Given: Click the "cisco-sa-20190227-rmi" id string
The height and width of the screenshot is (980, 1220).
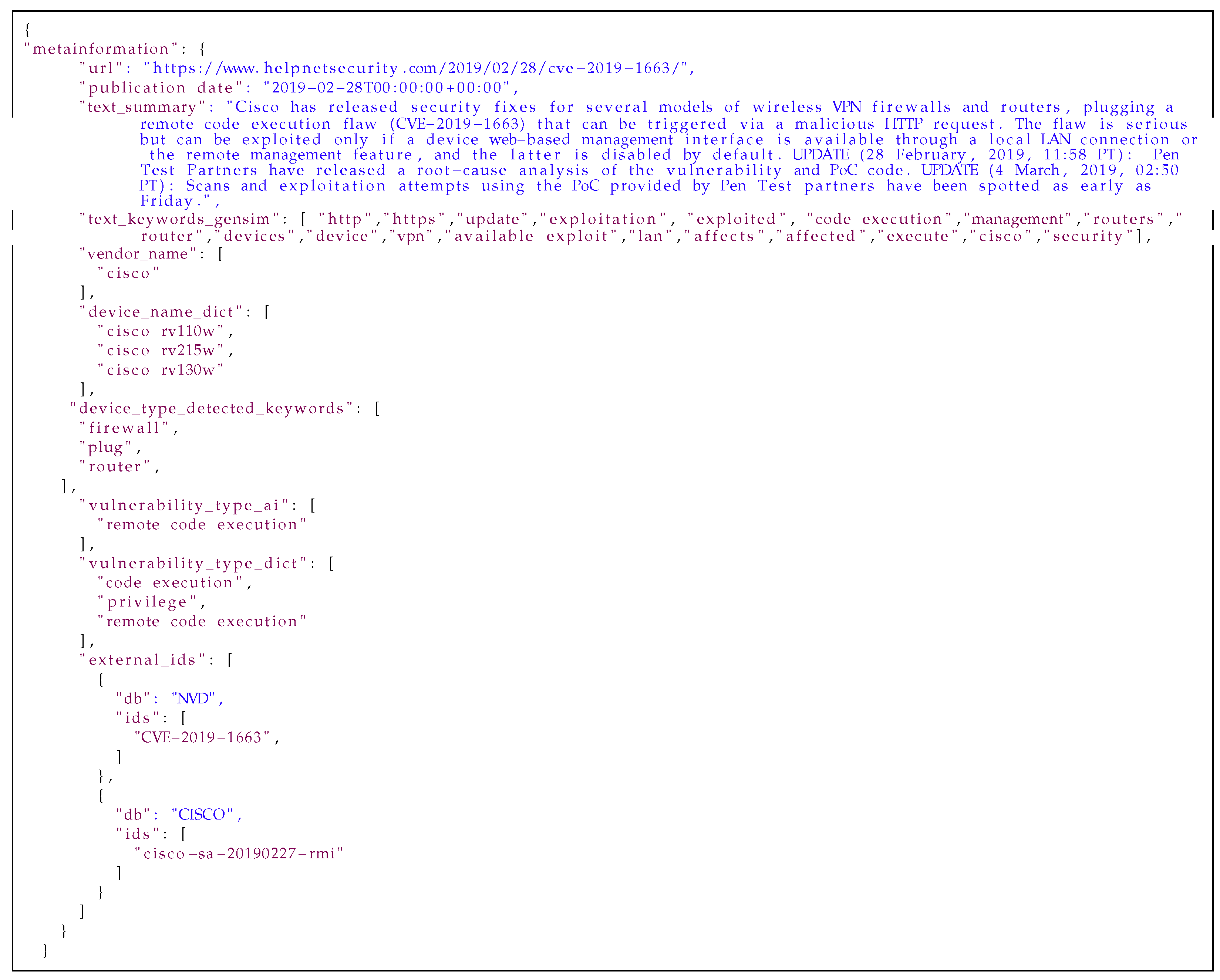Looking at the screenshot, I should 239,853.
